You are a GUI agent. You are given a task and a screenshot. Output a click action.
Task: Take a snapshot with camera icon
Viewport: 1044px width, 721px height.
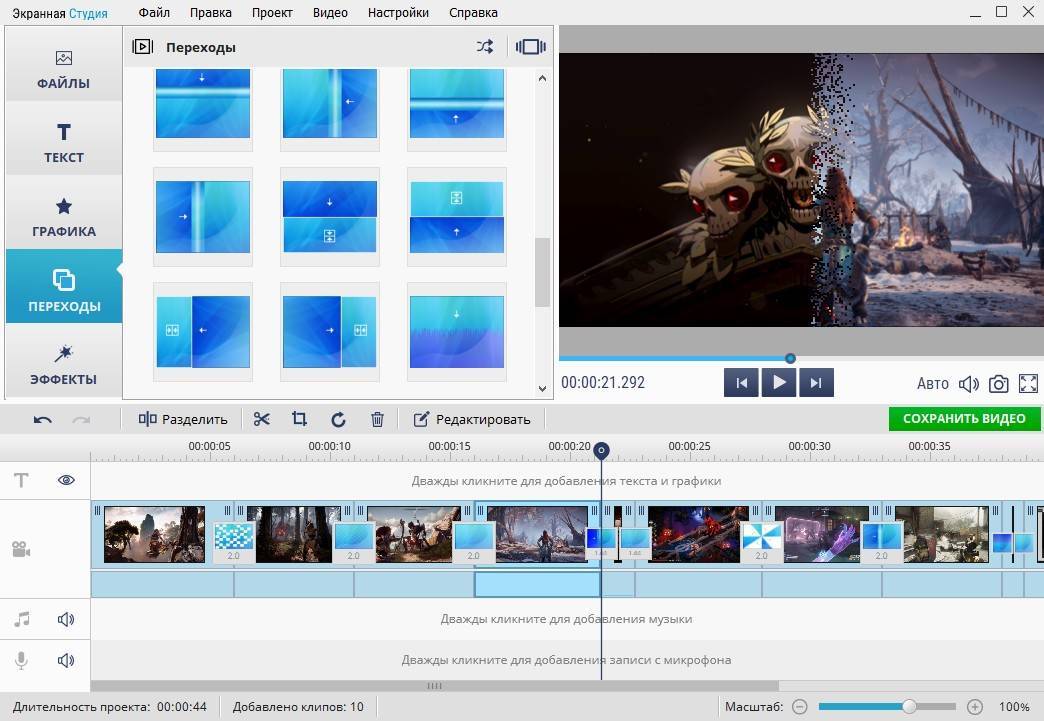pyautogui.click(x=998, y=383)
